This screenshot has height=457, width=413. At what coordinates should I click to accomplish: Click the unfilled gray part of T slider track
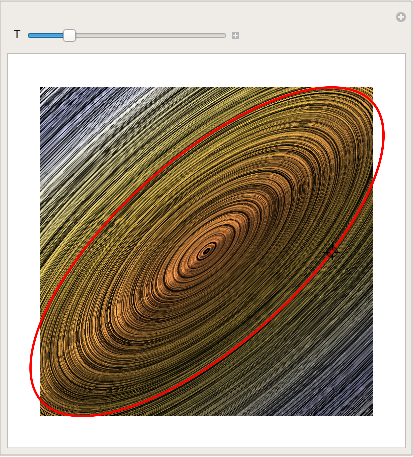coord(151,35)
